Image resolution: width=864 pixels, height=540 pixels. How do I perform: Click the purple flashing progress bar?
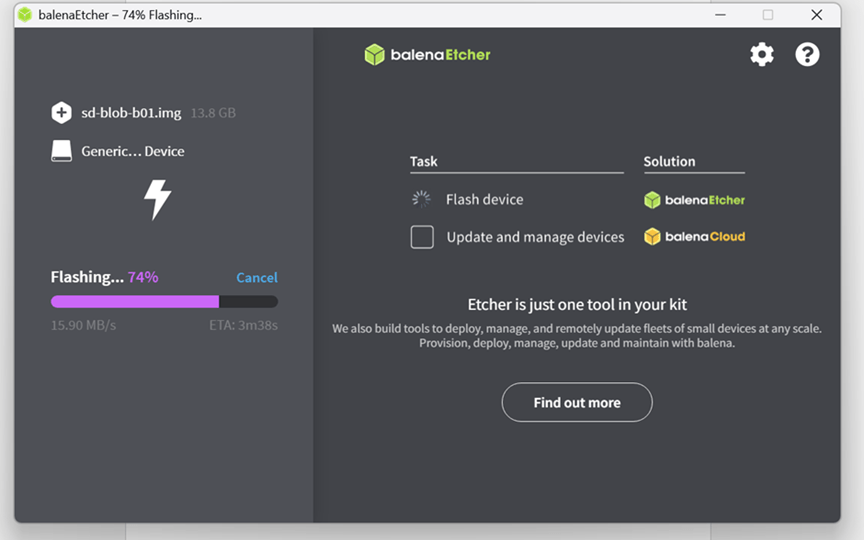(x=135, y=301)
